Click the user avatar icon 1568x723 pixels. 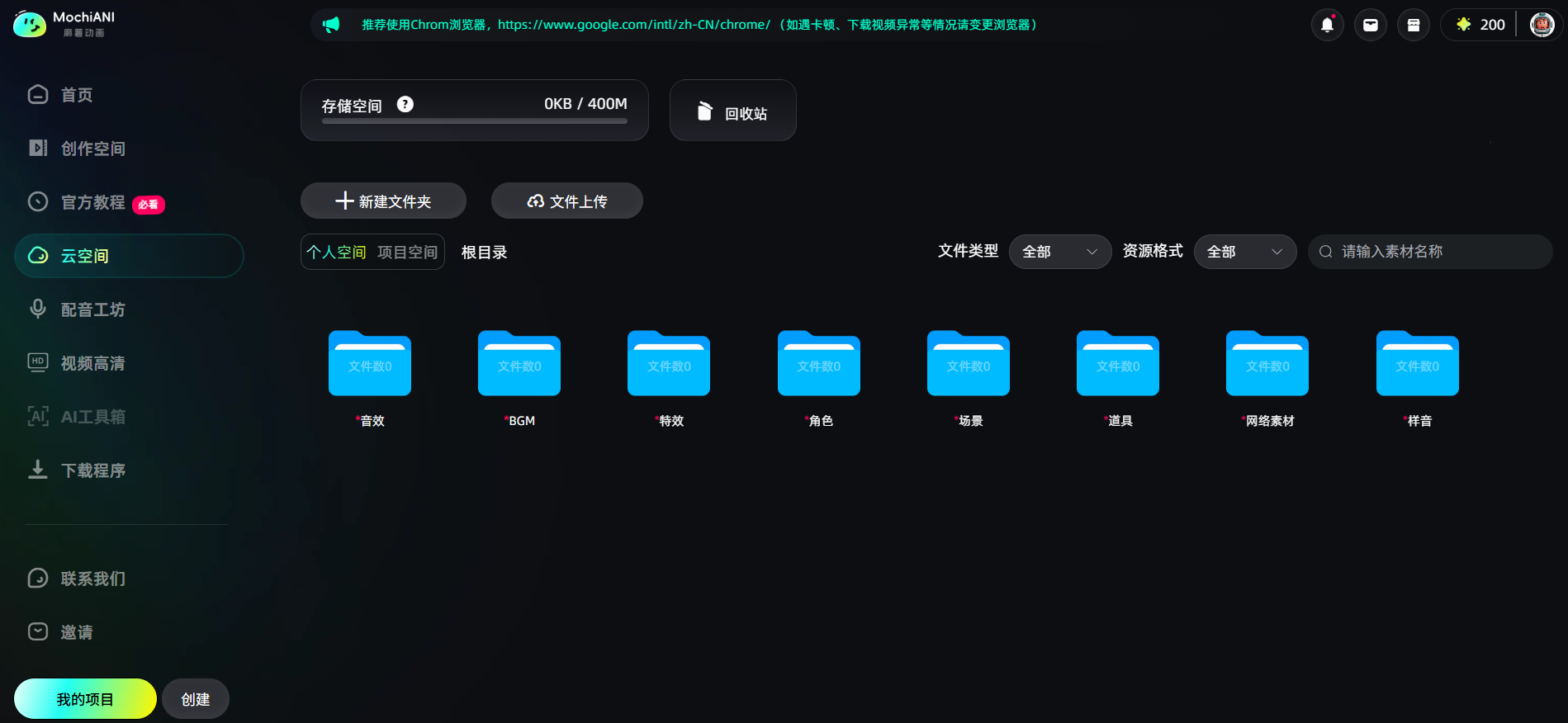click(x=1542, y=25)
